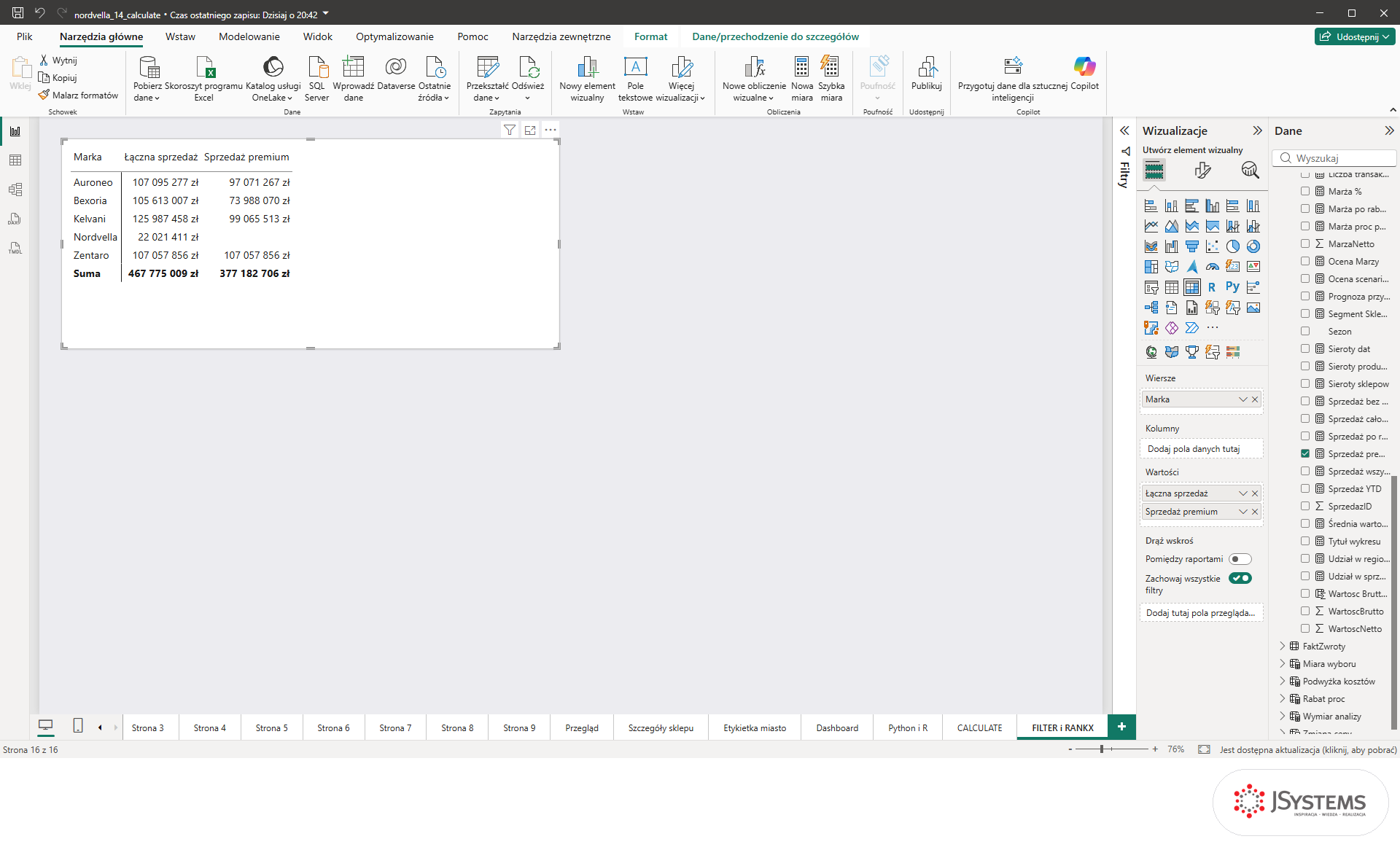Click Nowa miara icon
The width and height of the screenshot is (1400, 847).
point(802,79)
